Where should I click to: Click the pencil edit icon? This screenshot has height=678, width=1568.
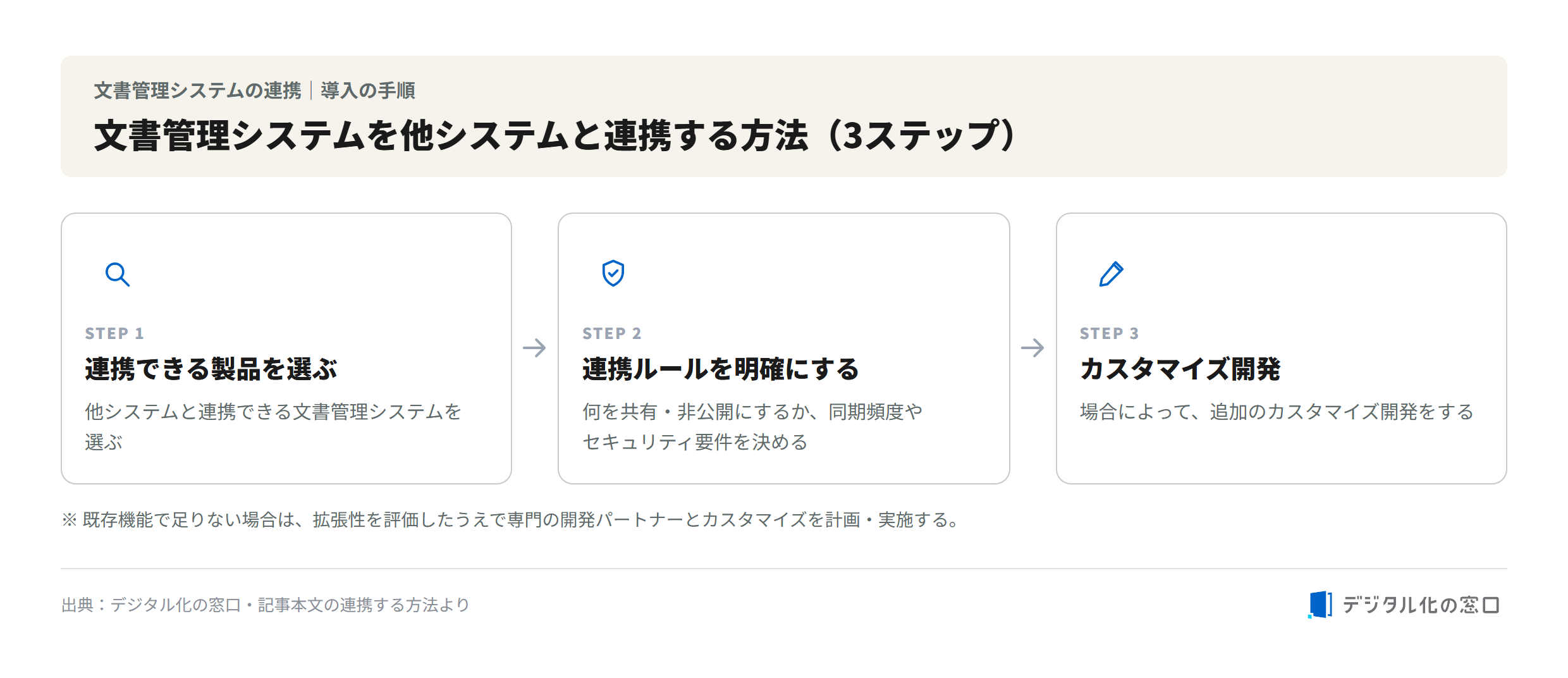click(1111, 274)
